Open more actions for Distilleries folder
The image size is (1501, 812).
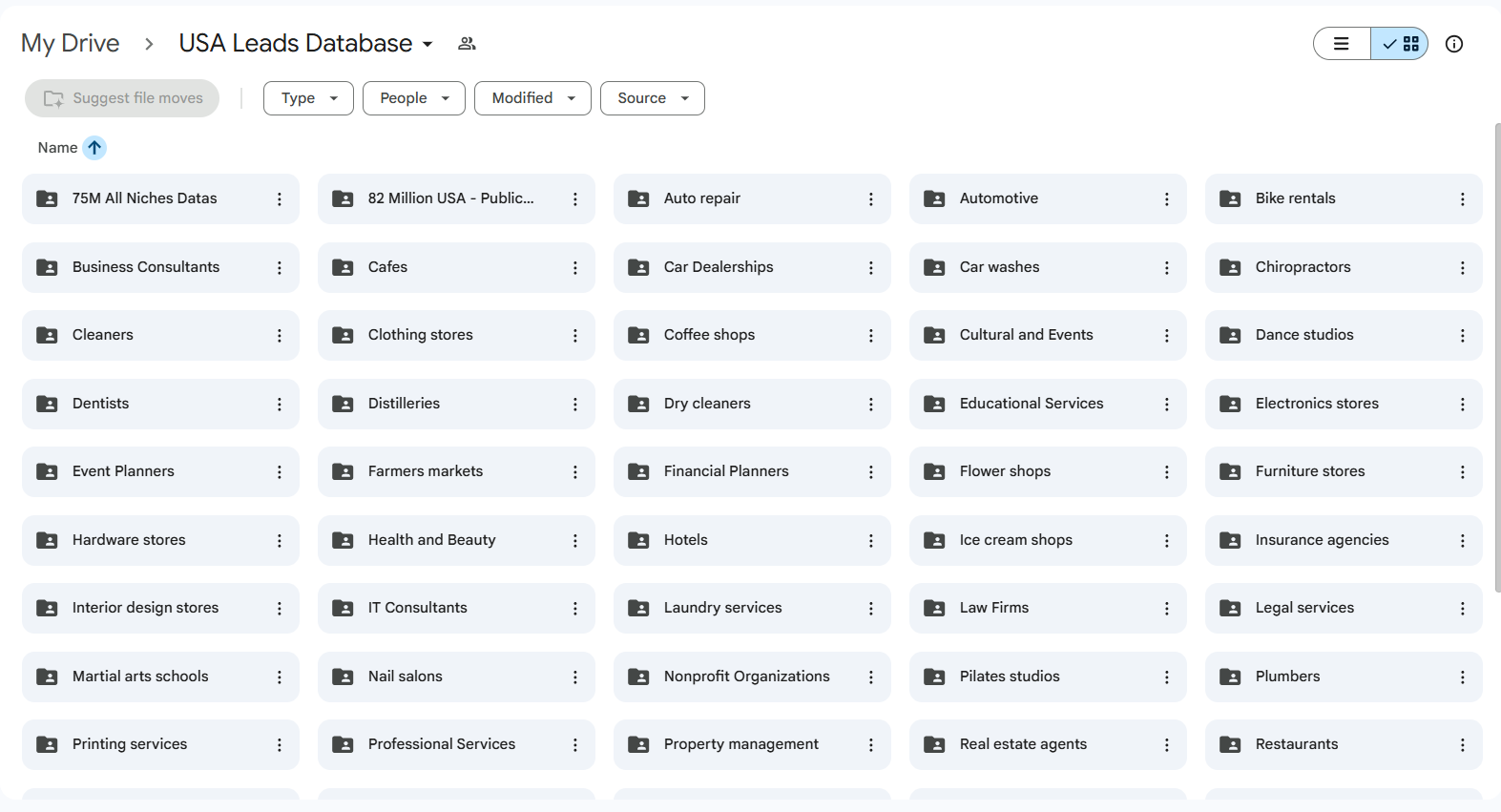coord(575,405)
